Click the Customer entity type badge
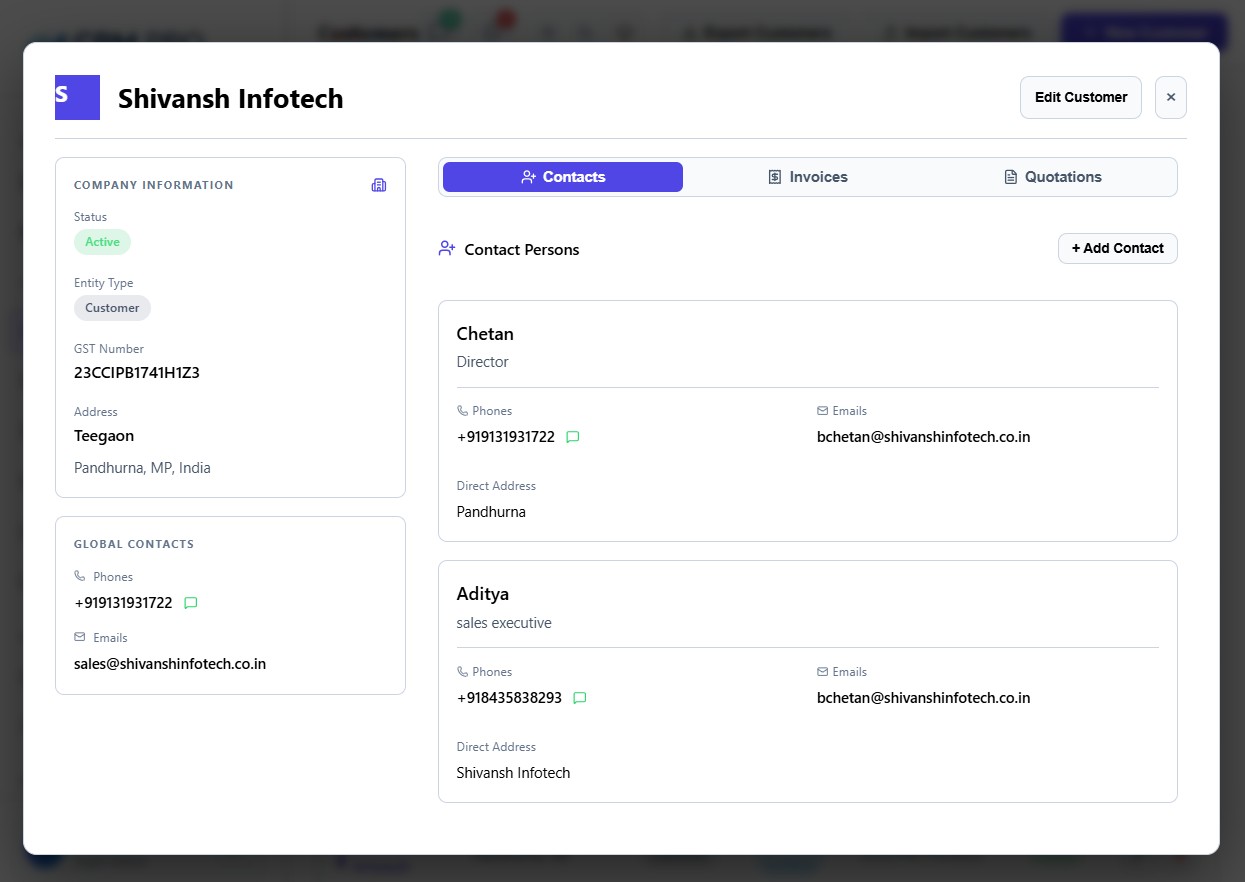This screenshot has width=1245, height=882. coord(112,308)
